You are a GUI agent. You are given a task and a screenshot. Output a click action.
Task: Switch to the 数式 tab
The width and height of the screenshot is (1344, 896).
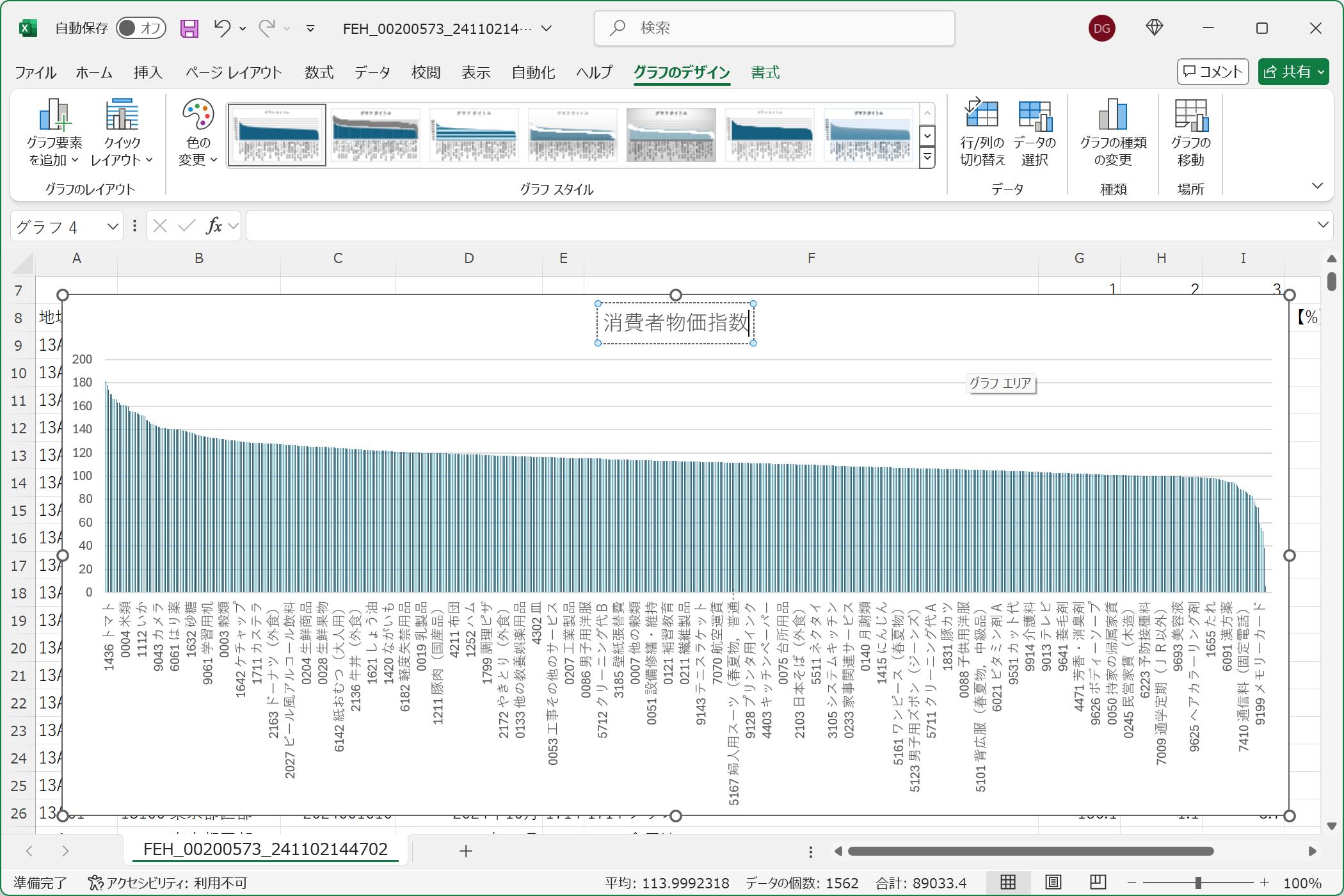(319, 72)
